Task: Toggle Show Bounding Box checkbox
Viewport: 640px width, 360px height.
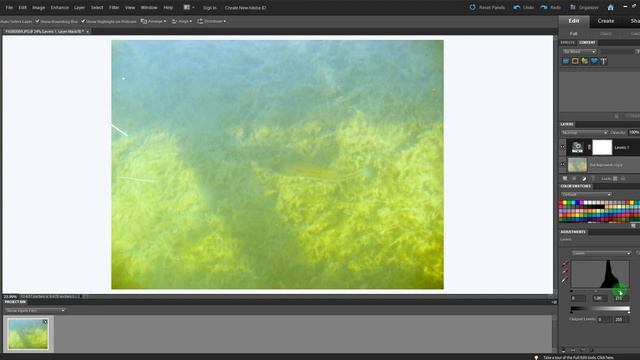Action: pos(37,21)
